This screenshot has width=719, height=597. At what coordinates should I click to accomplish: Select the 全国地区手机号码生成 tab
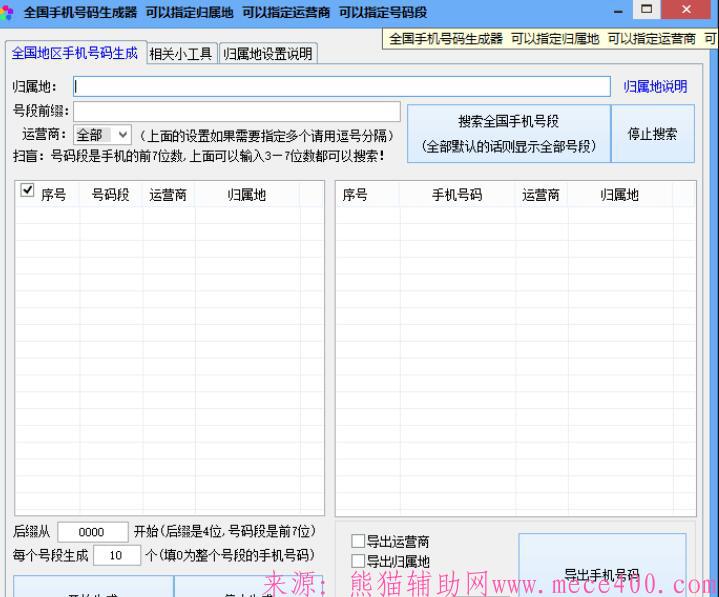75,53
